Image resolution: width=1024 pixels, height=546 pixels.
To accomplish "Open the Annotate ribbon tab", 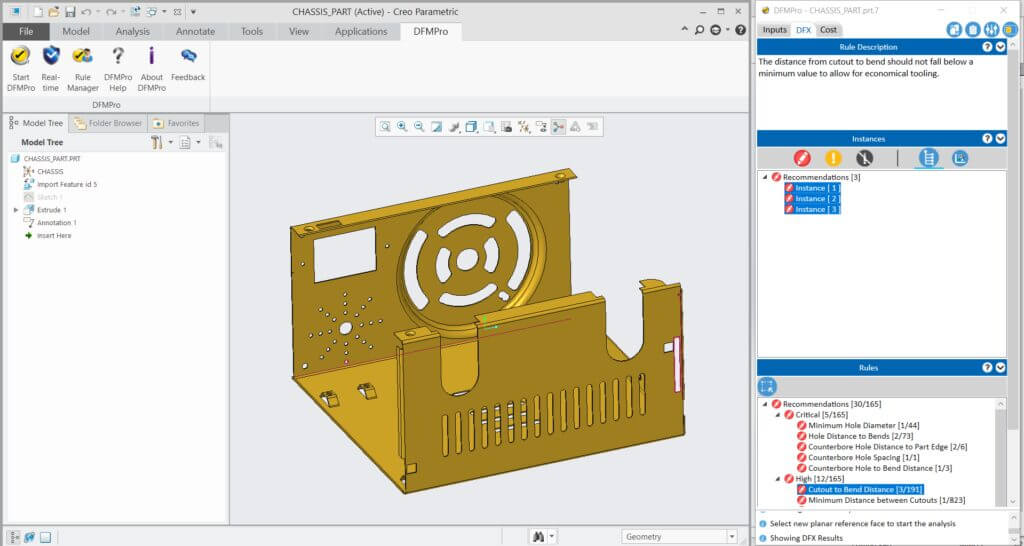I will pyautogui.click(x=195, y=31).
